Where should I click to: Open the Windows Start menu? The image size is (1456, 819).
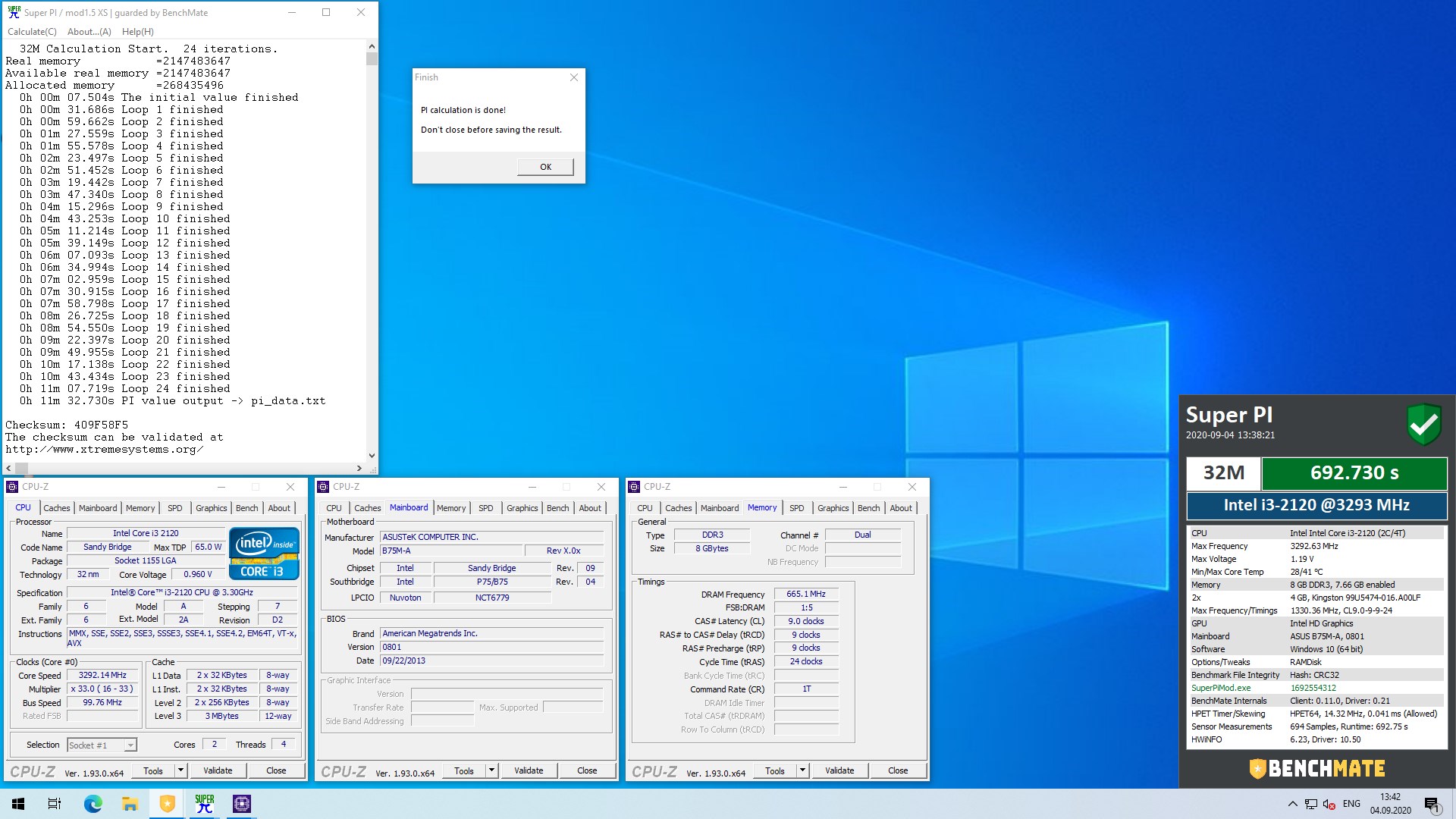pos(18,804)
